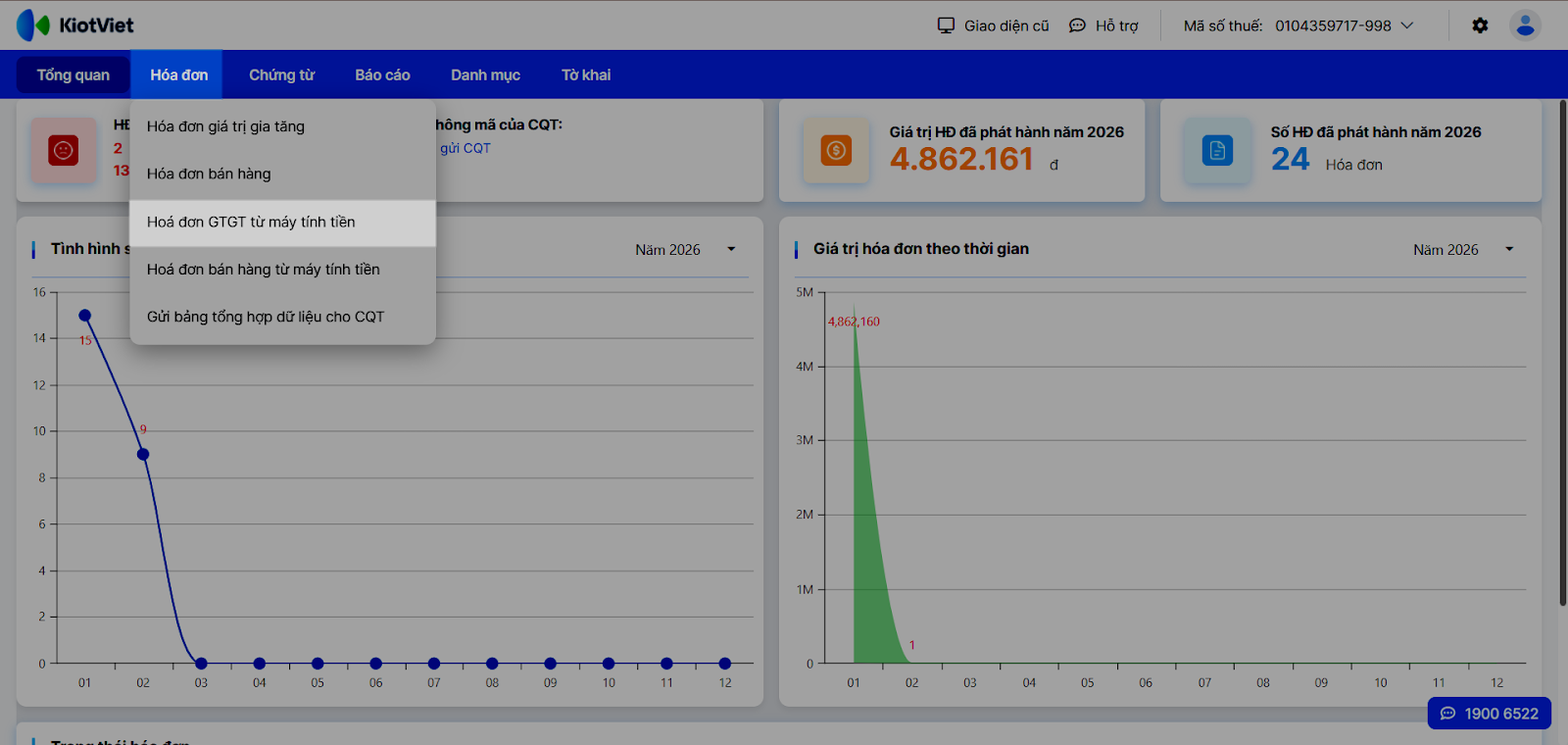Expand the tax code dropdown chevron

[x=1407, y=25]
